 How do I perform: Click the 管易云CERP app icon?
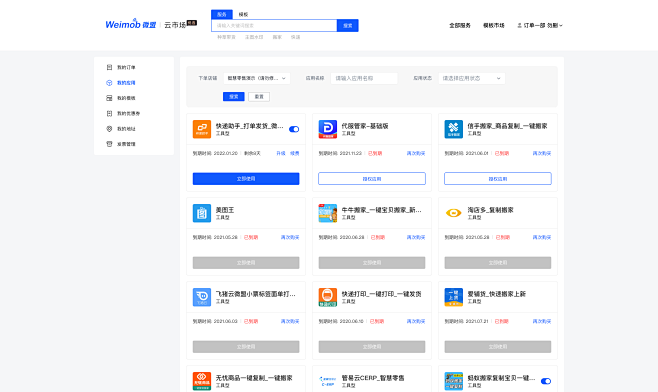click(x=328, y=381)
